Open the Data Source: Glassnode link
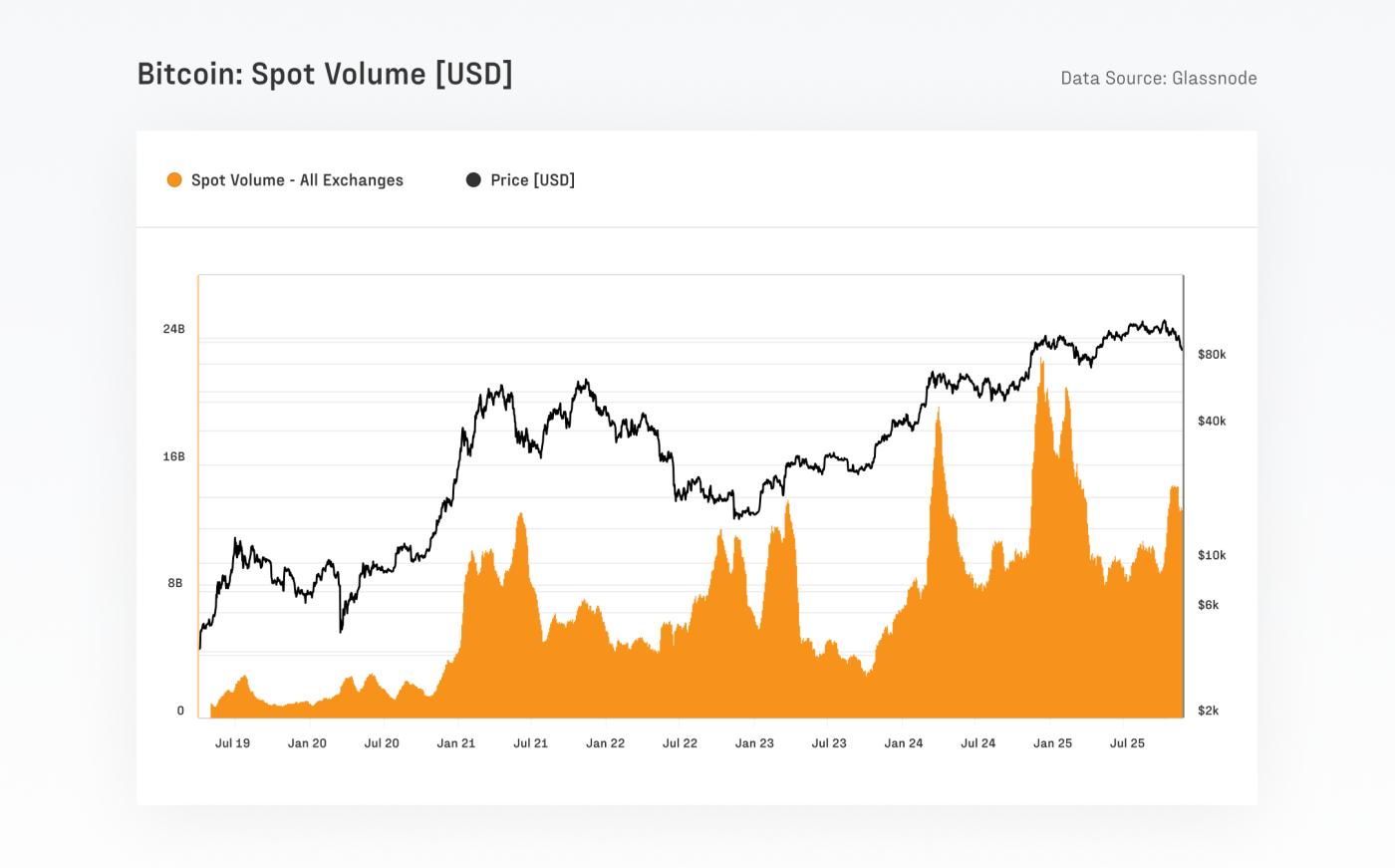 click(x=1158, y=78)
